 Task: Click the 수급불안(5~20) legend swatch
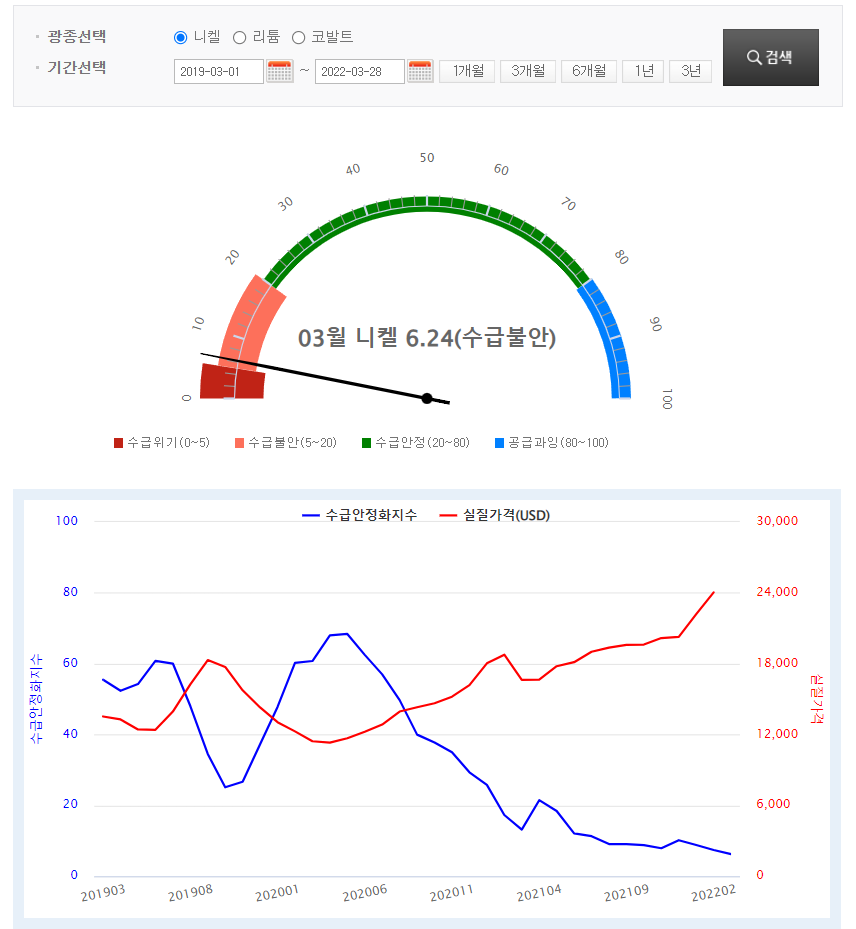(240, 443)
